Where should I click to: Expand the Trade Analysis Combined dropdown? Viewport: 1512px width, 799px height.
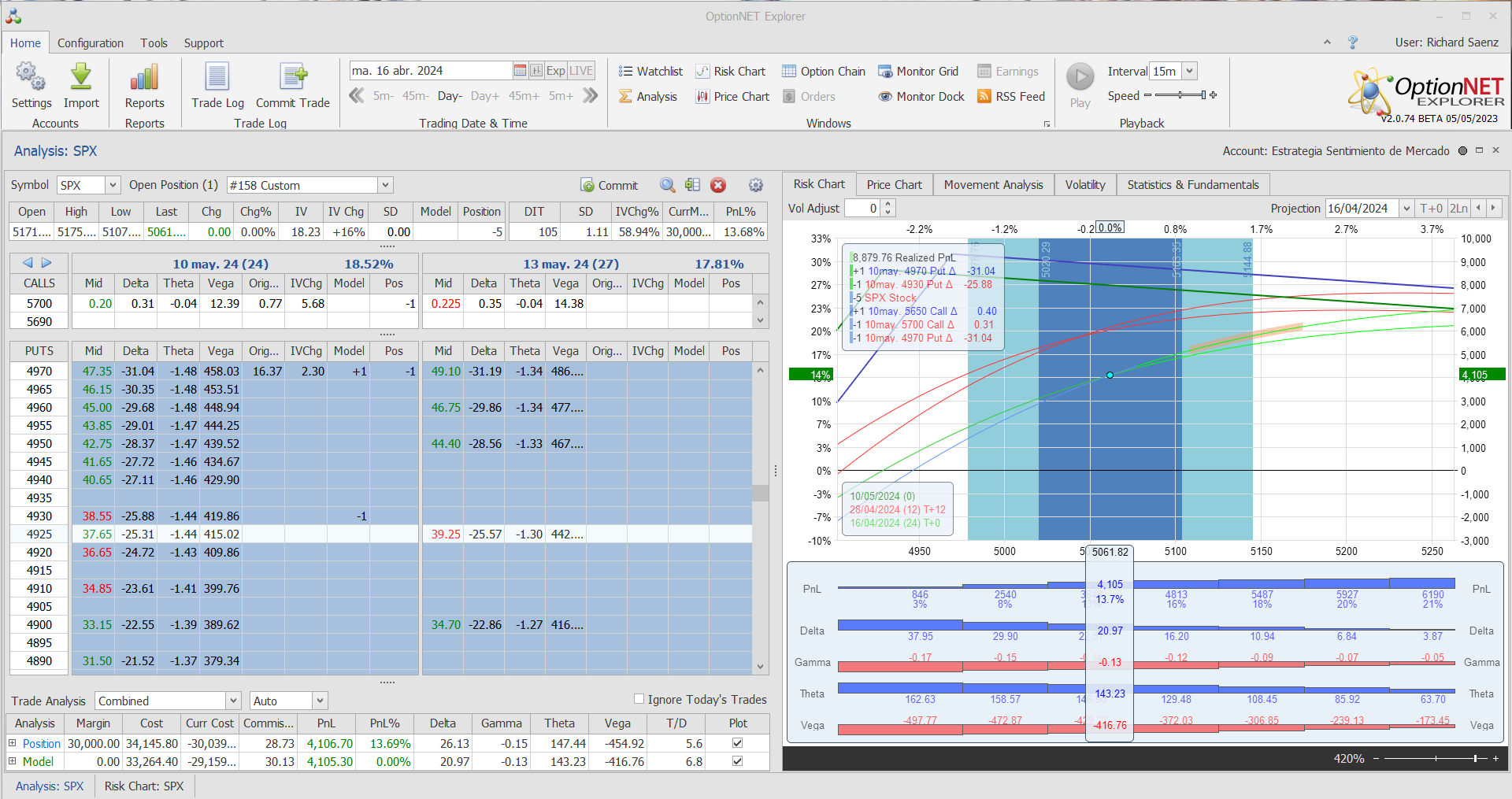tap(233, 701)
